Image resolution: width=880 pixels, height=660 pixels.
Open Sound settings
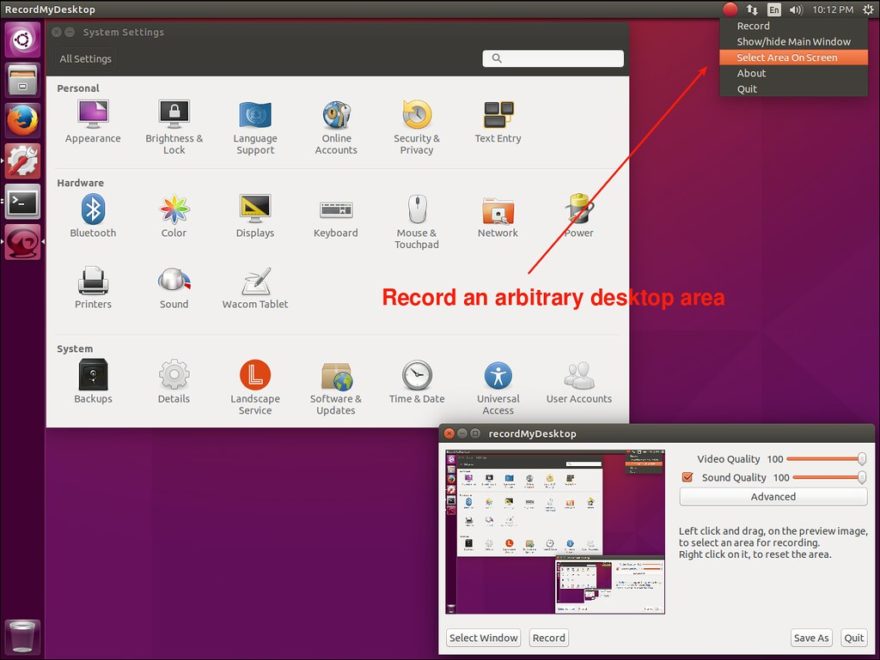click(174, 287)
